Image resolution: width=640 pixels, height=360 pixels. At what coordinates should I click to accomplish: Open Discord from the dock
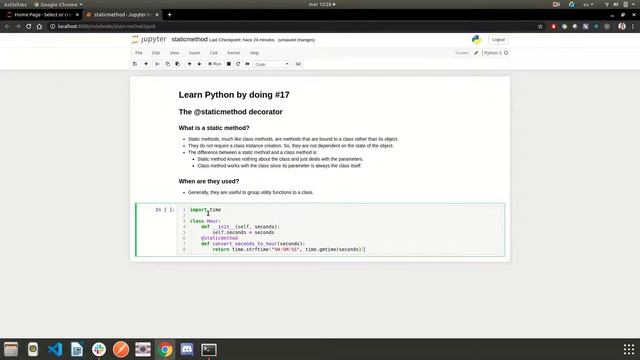[x=187, y=349]
